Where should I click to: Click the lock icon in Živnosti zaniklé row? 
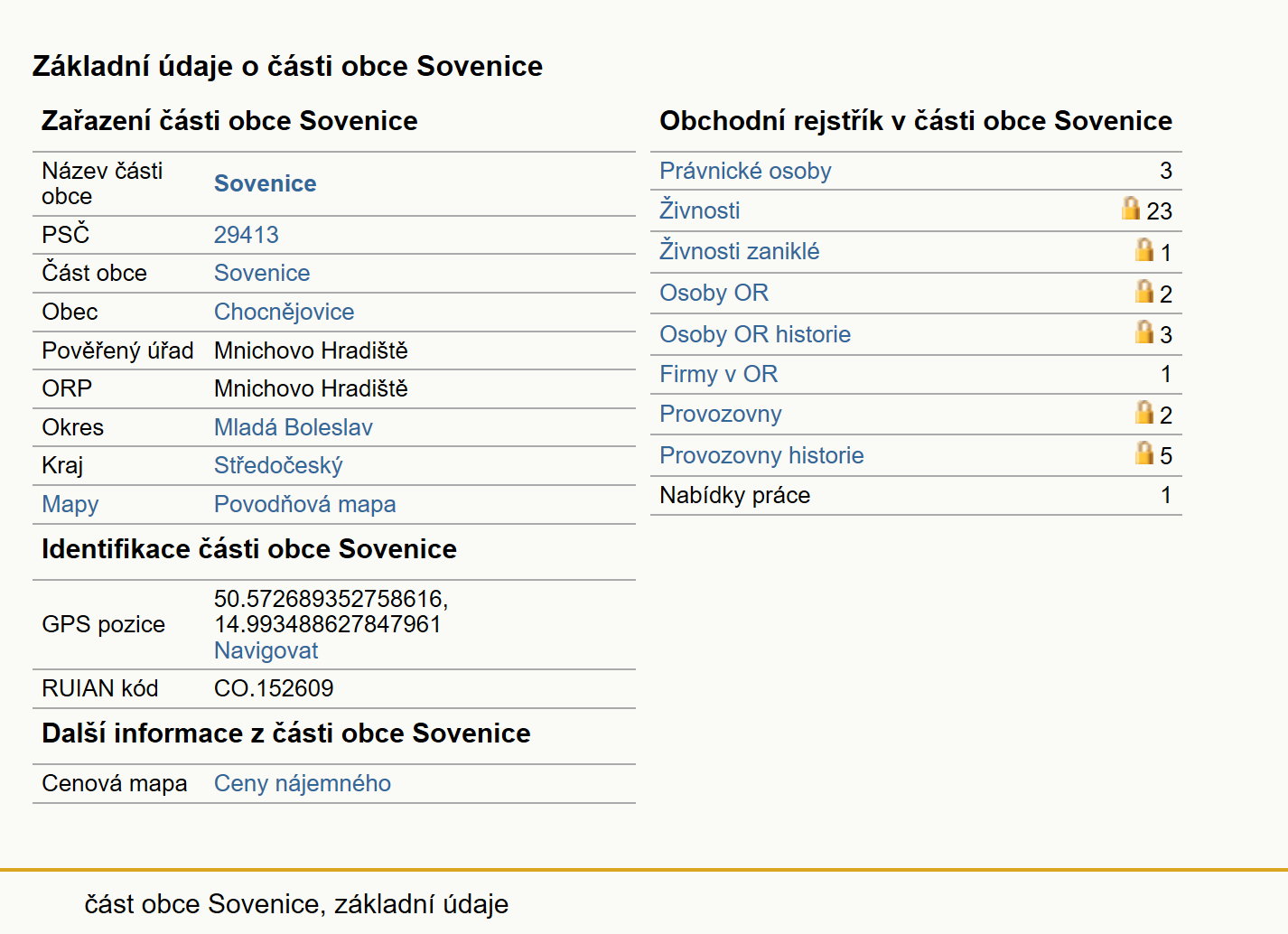pos(1144,249)
